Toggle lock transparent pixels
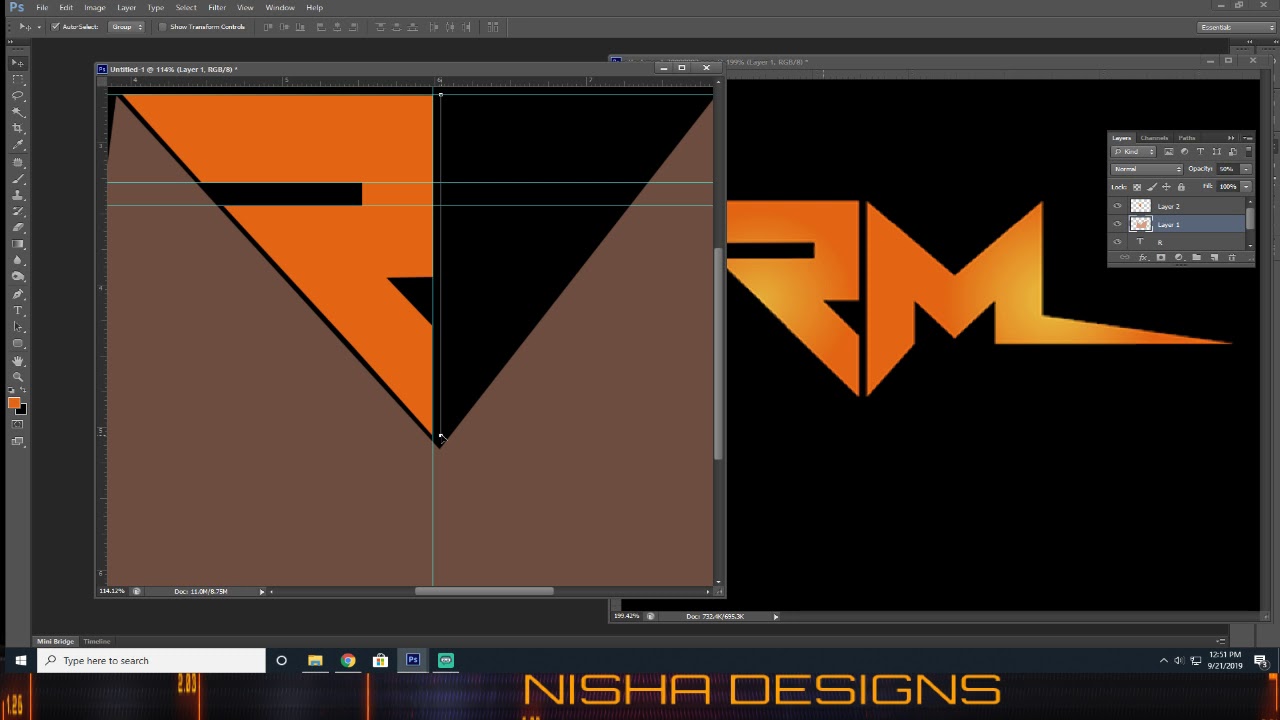The width and height of the screenshot is (1280, 720). pyautogui.click(x=1137, y=187)
